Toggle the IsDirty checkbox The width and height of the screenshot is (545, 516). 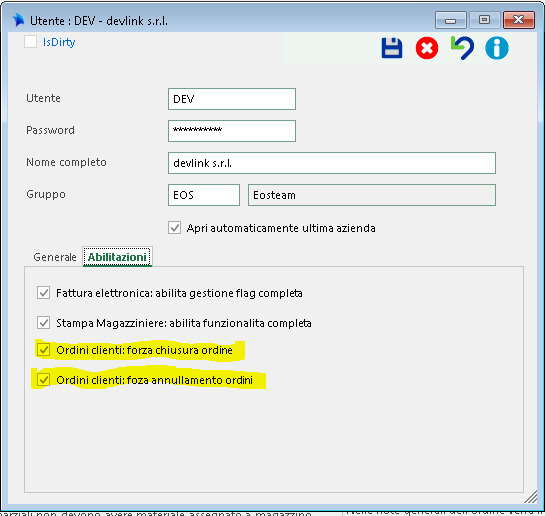pos(31,42)
